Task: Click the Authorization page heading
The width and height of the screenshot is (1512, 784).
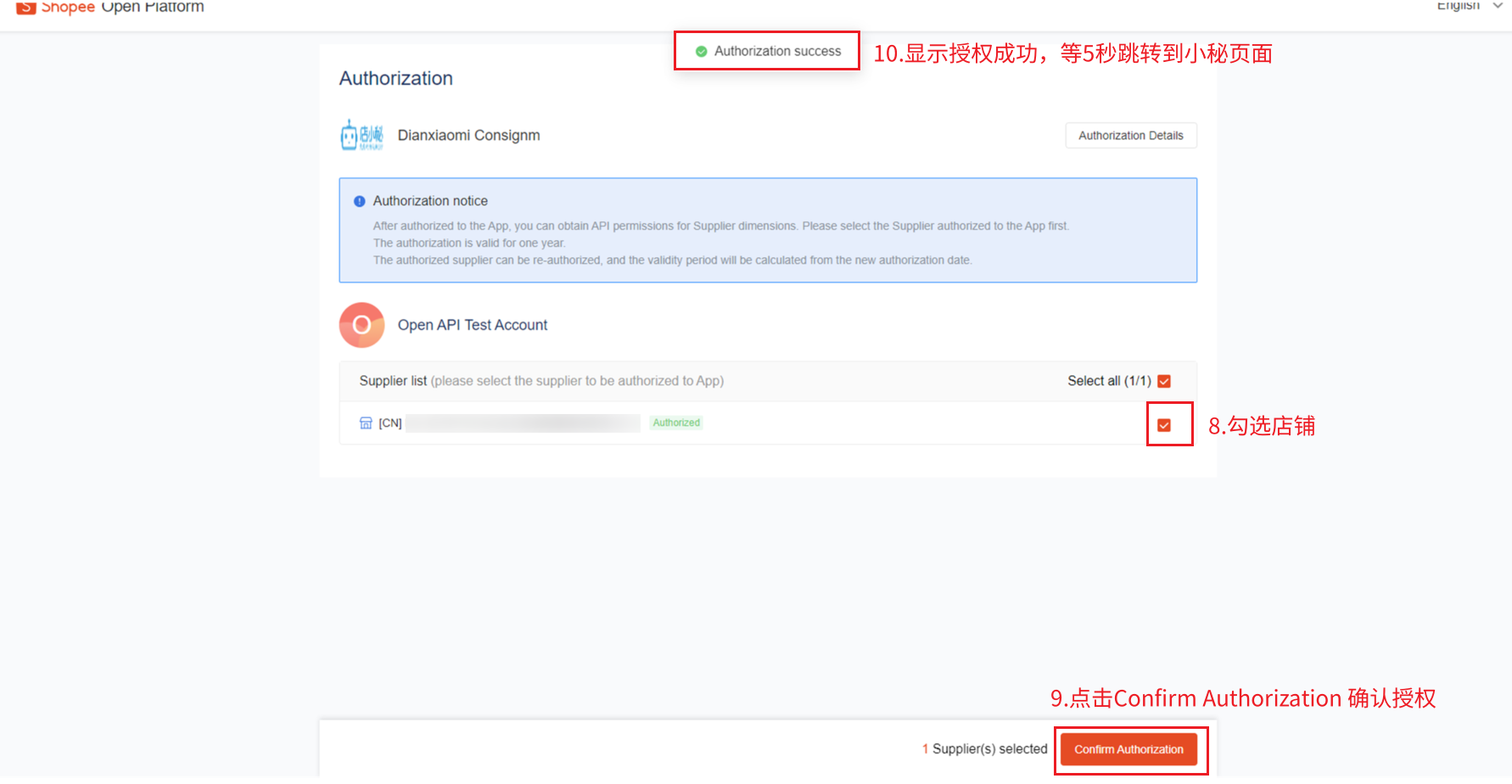Action: [x=396, y=78]
